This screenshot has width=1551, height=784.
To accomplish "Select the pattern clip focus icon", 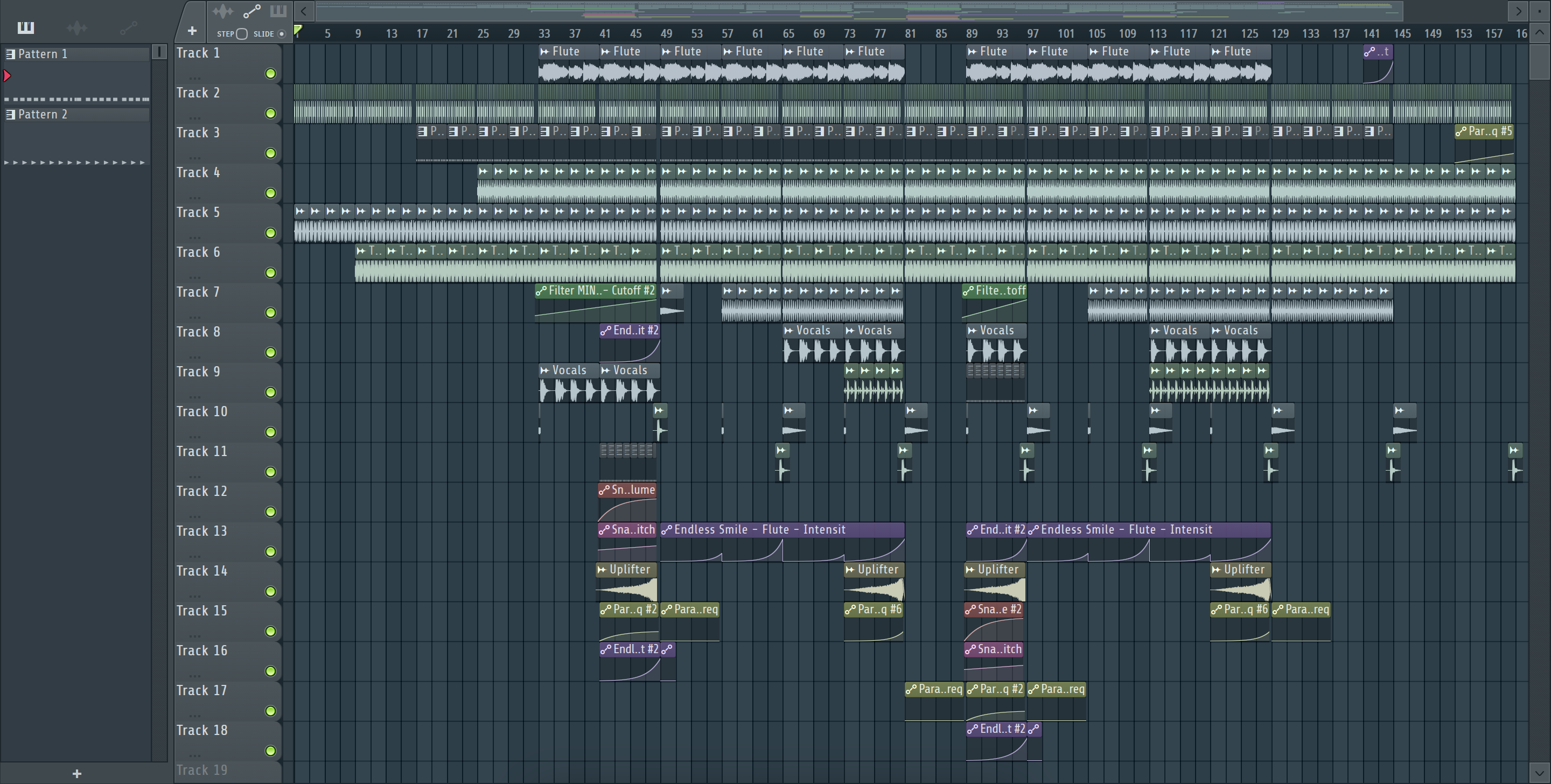I will tap(278, 11).
